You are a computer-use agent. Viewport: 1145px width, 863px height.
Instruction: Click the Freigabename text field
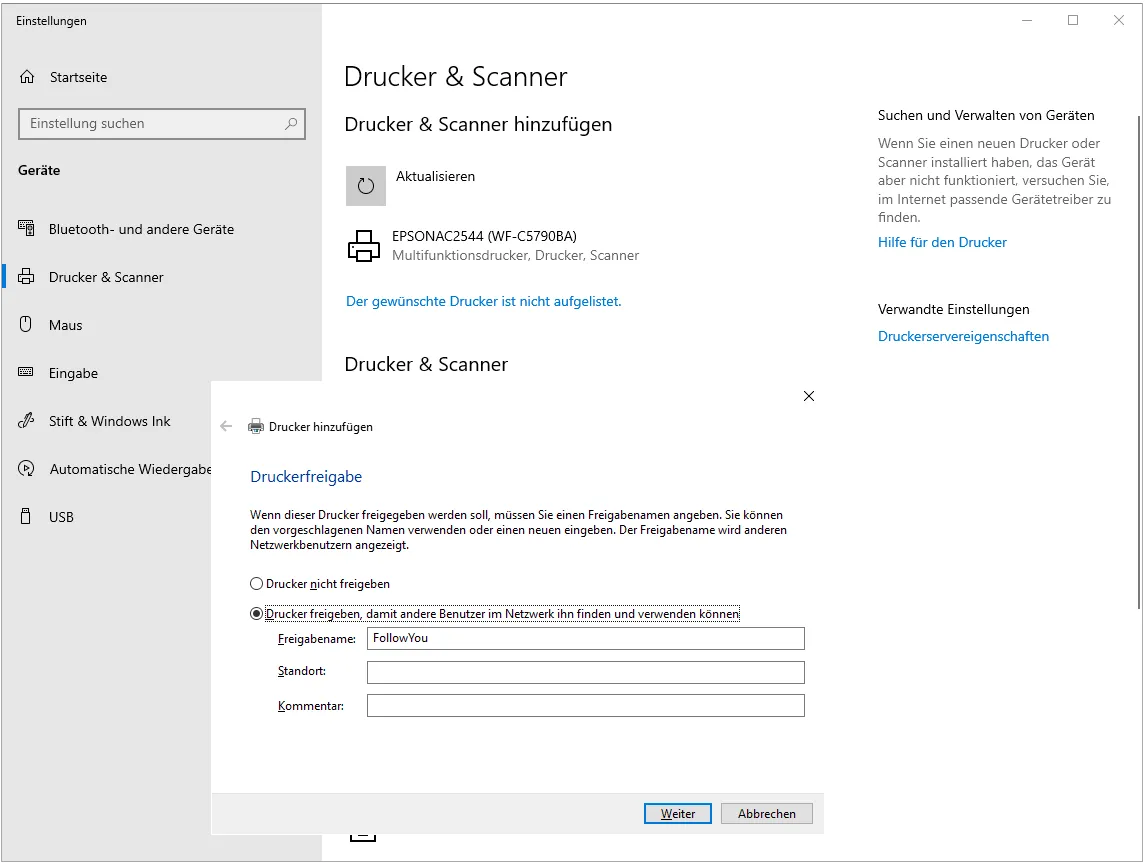click(x=585, y=638)
